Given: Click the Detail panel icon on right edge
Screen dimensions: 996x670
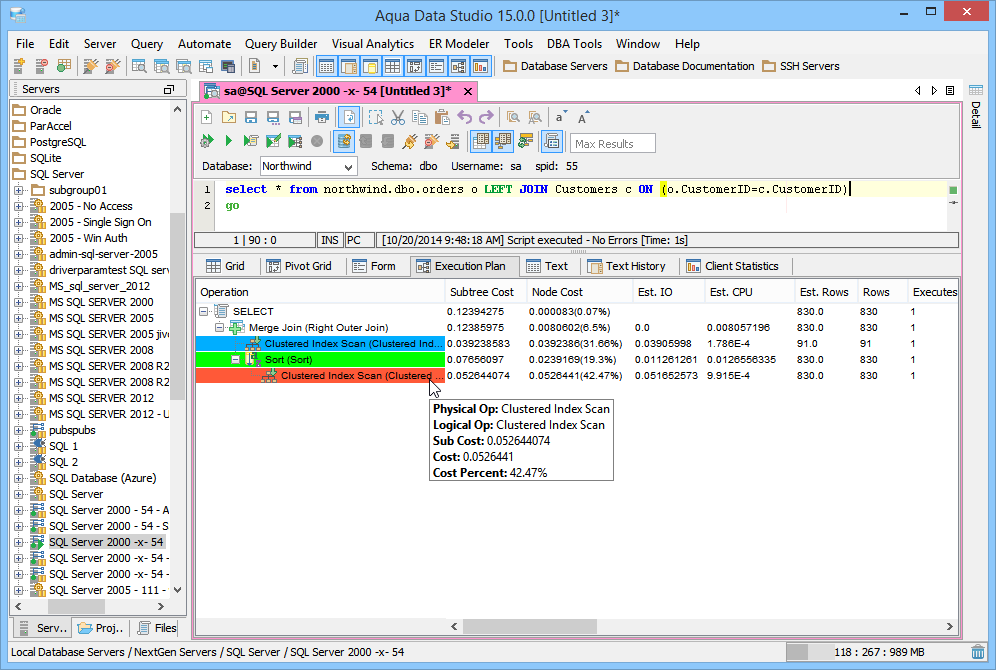Looking at the screenshot, I should click(976, 91).
